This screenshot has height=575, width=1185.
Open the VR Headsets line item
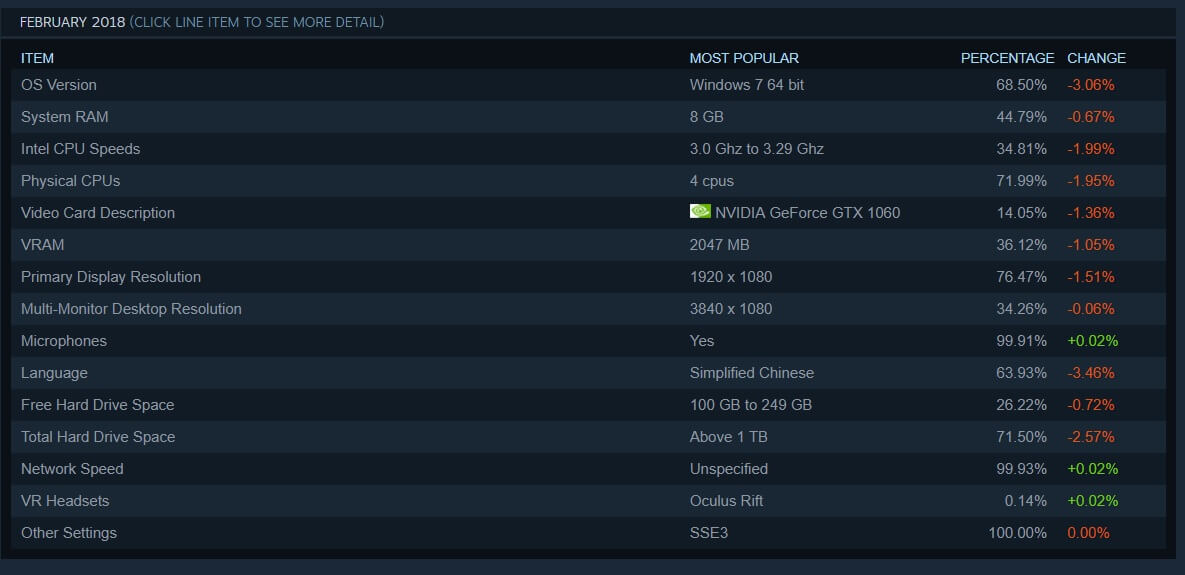[x=65, y=501]
